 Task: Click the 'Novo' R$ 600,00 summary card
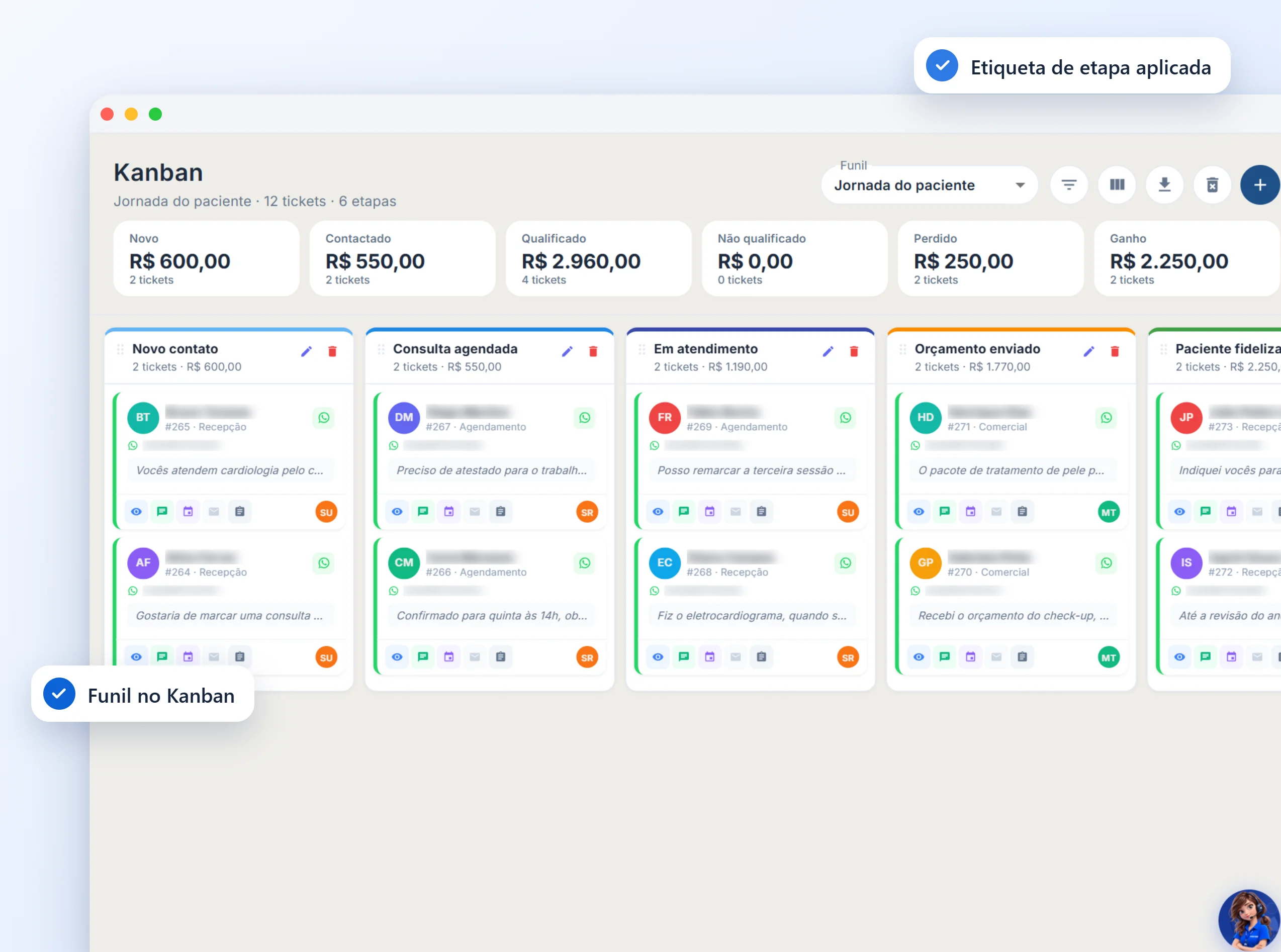tap(206, 259)
